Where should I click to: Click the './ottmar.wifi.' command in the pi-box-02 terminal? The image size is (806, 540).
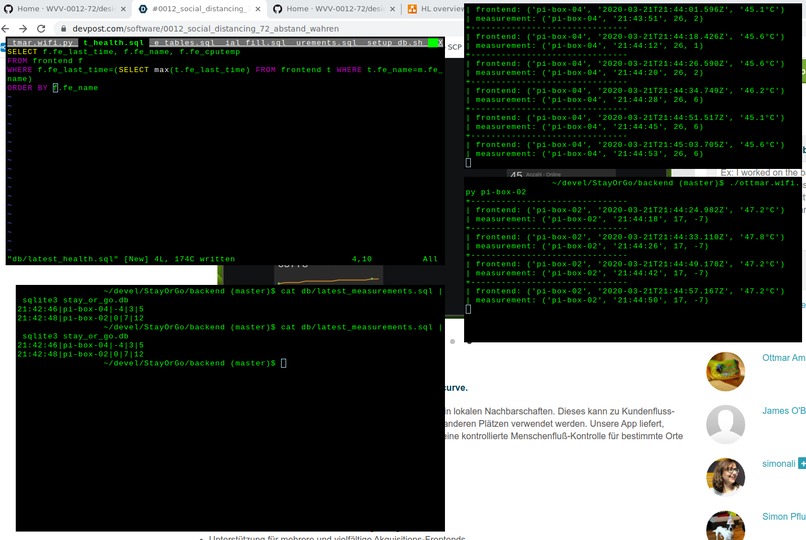(x=763, y=183)
